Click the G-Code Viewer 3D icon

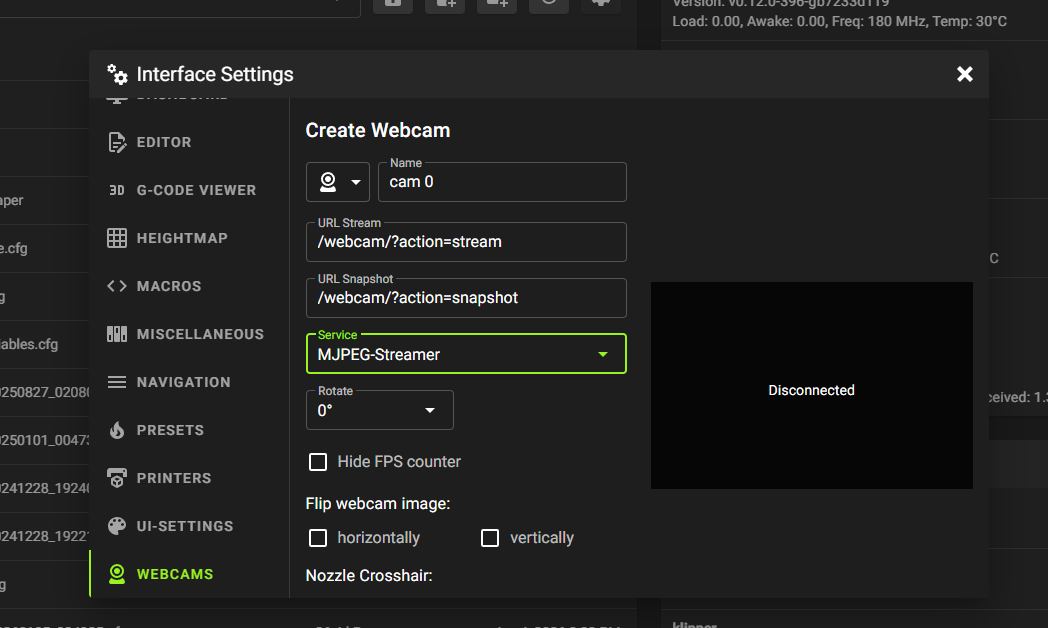(x=117, y=190)
